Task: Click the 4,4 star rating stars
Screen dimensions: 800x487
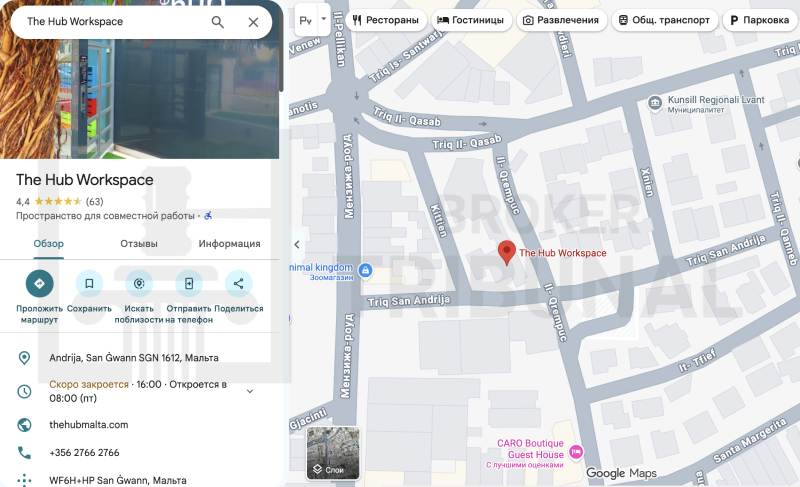Action: 58,201
